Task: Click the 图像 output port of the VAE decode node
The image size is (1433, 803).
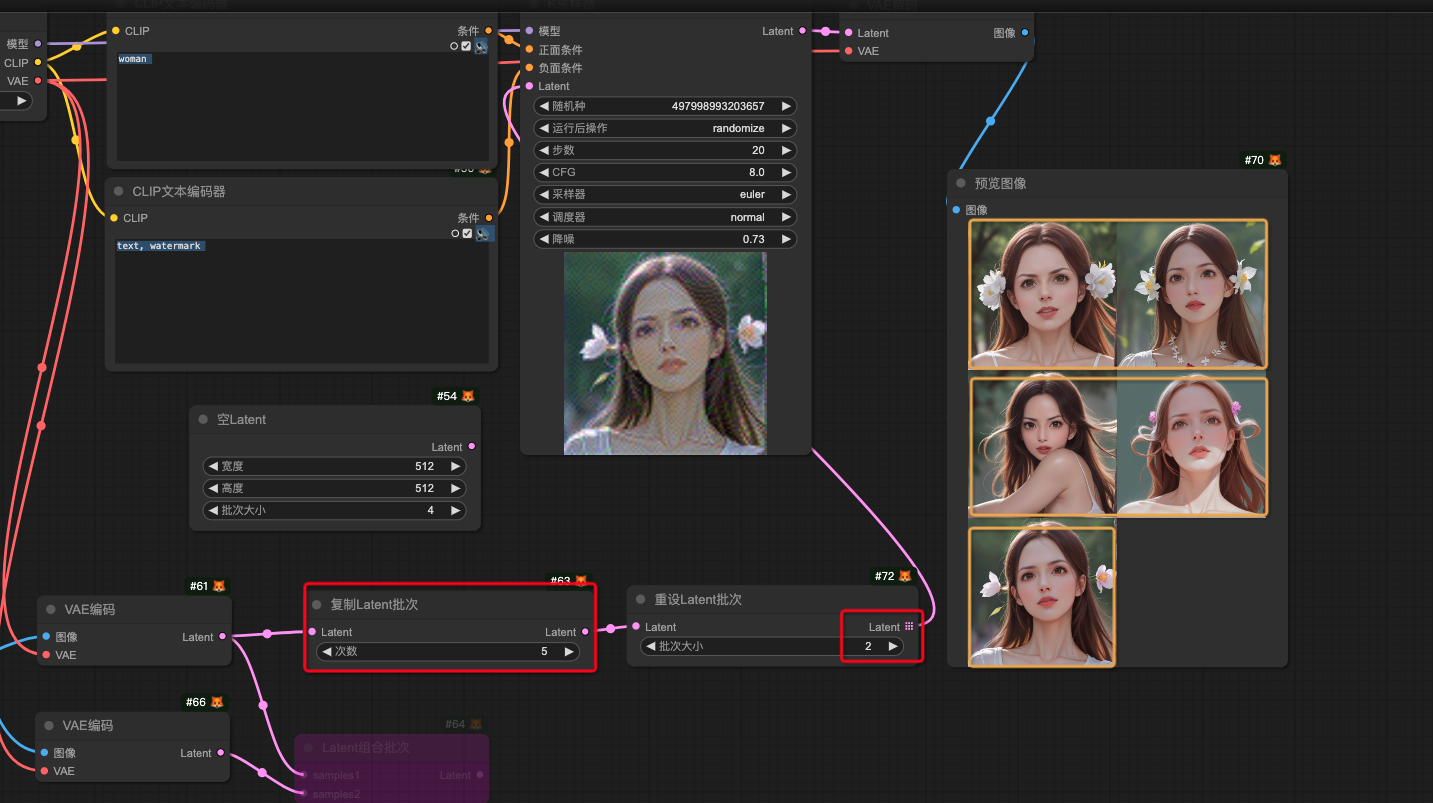Action: pos(1025,33)
